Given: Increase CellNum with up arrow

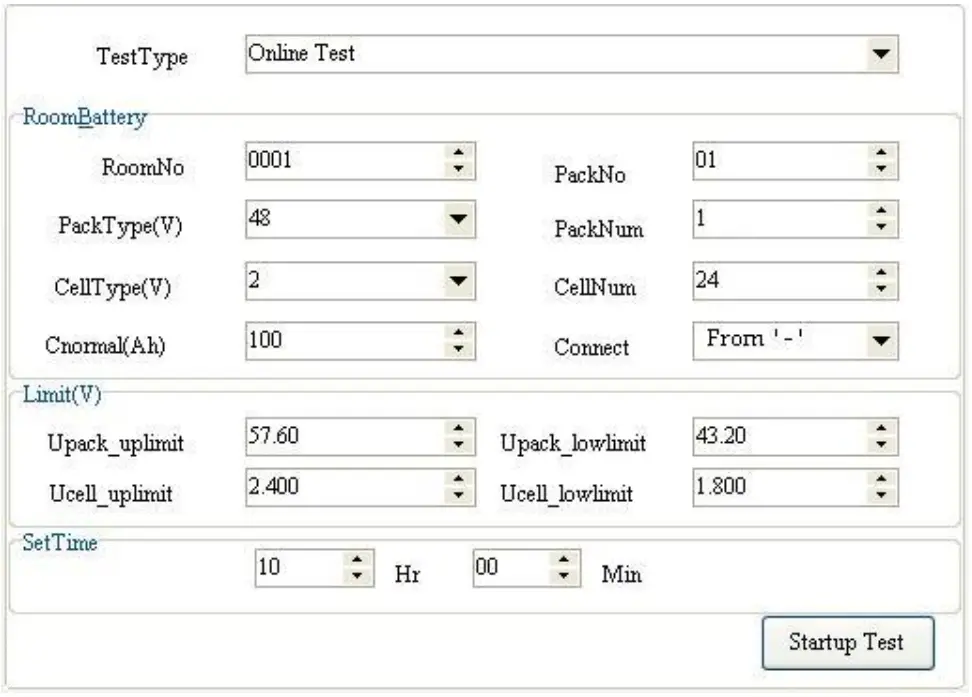Looking at the screenshot, I should [880, 273].
